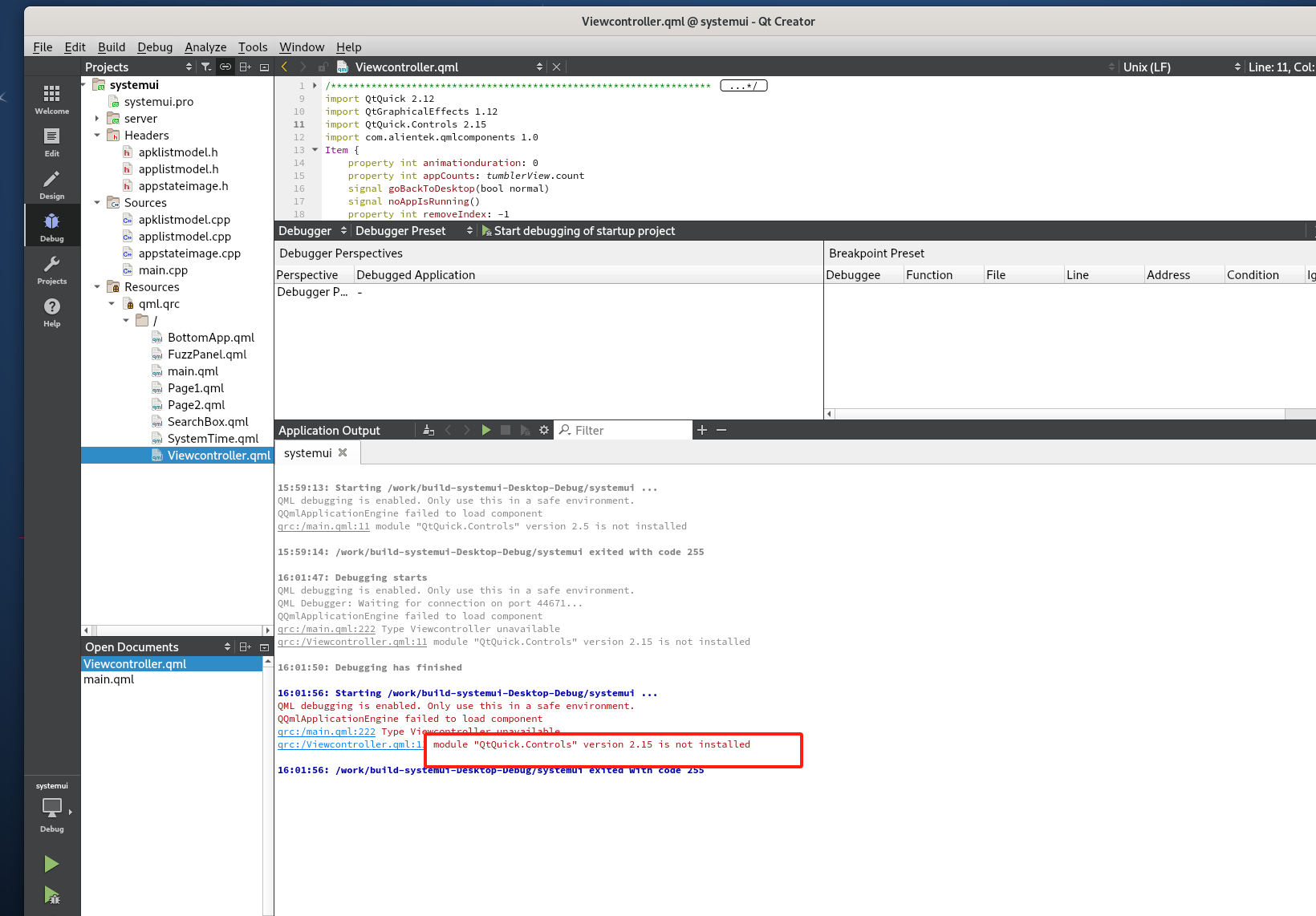Expand the server subproject

(97, 118)
